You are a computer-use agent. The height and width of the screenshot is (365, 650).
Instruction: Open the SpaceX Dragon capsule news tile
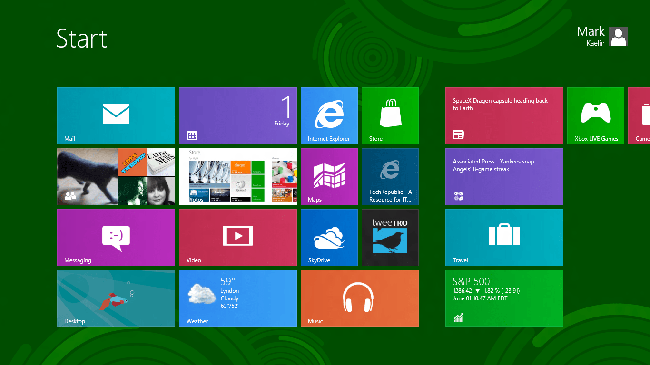coord(504,115)
